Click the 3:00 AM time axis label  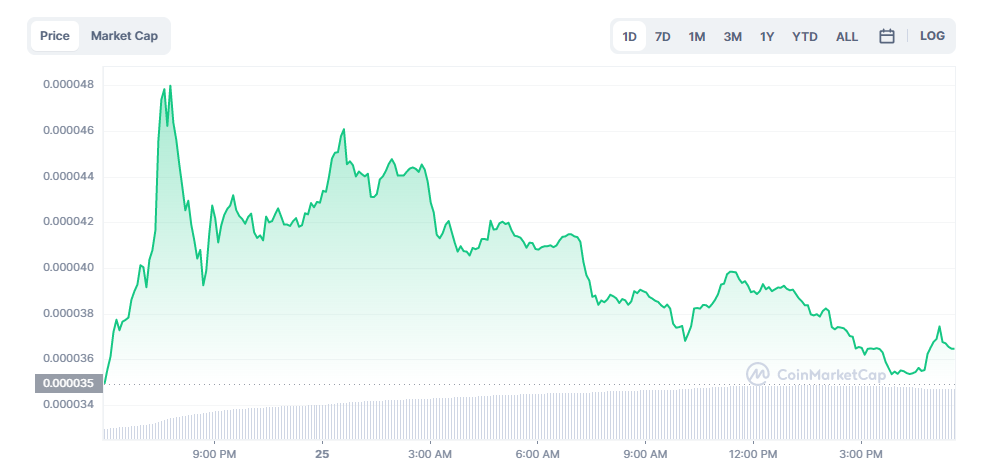tap(430, 453)
